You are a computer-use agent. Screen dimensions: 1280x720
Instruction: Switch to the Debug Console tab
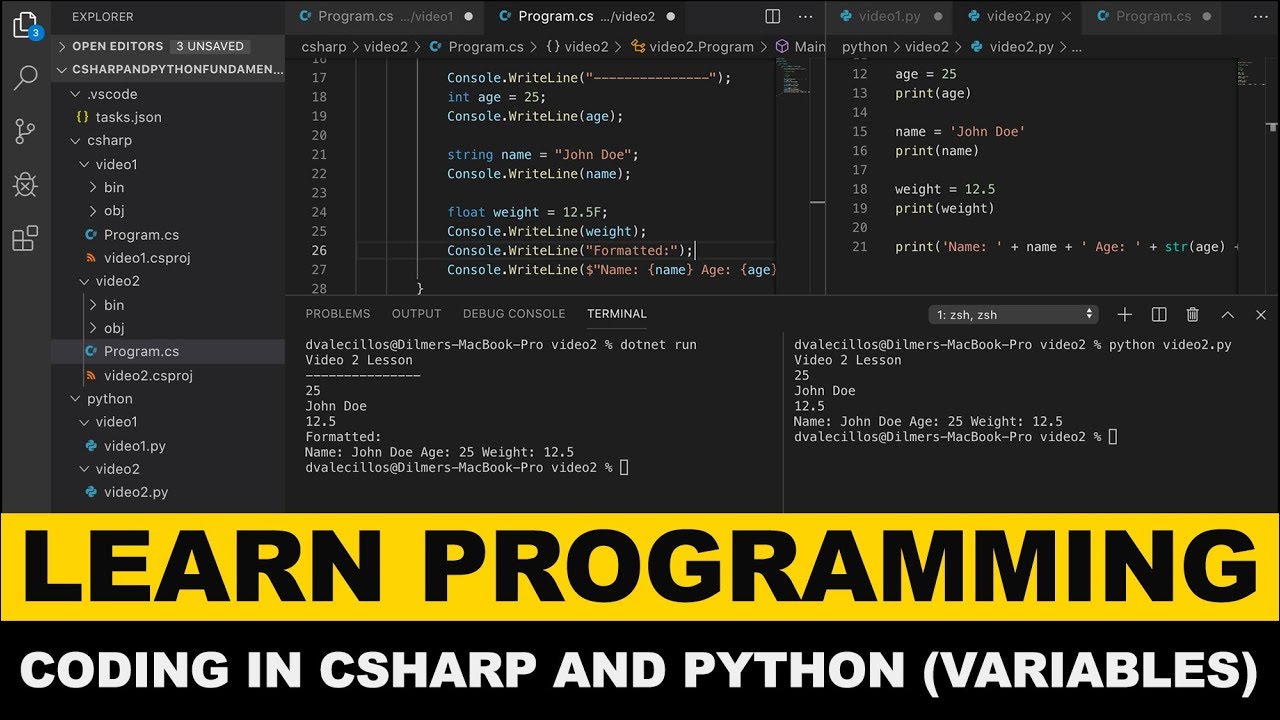click(x=514, y=314)
